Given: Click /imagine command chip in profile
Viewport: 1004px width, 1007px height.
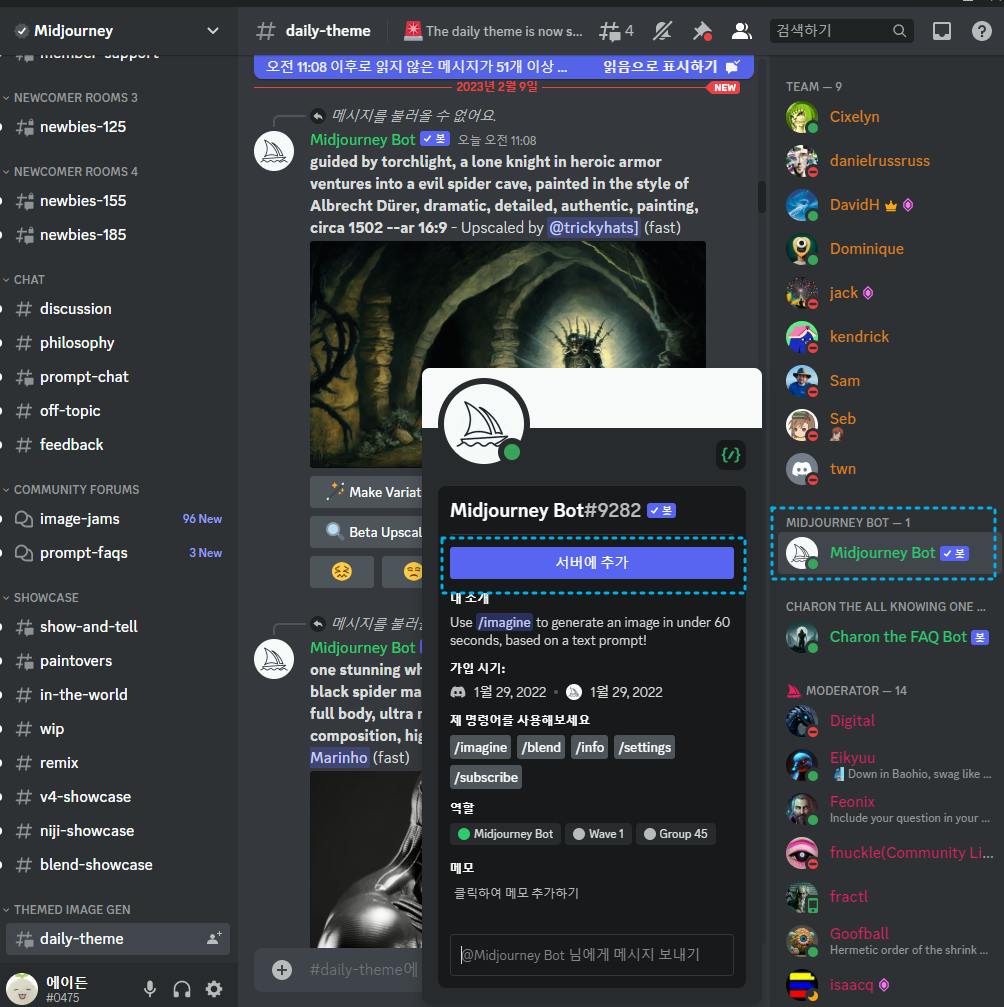Looking at the screenshot, I should [x=480, y=748].
